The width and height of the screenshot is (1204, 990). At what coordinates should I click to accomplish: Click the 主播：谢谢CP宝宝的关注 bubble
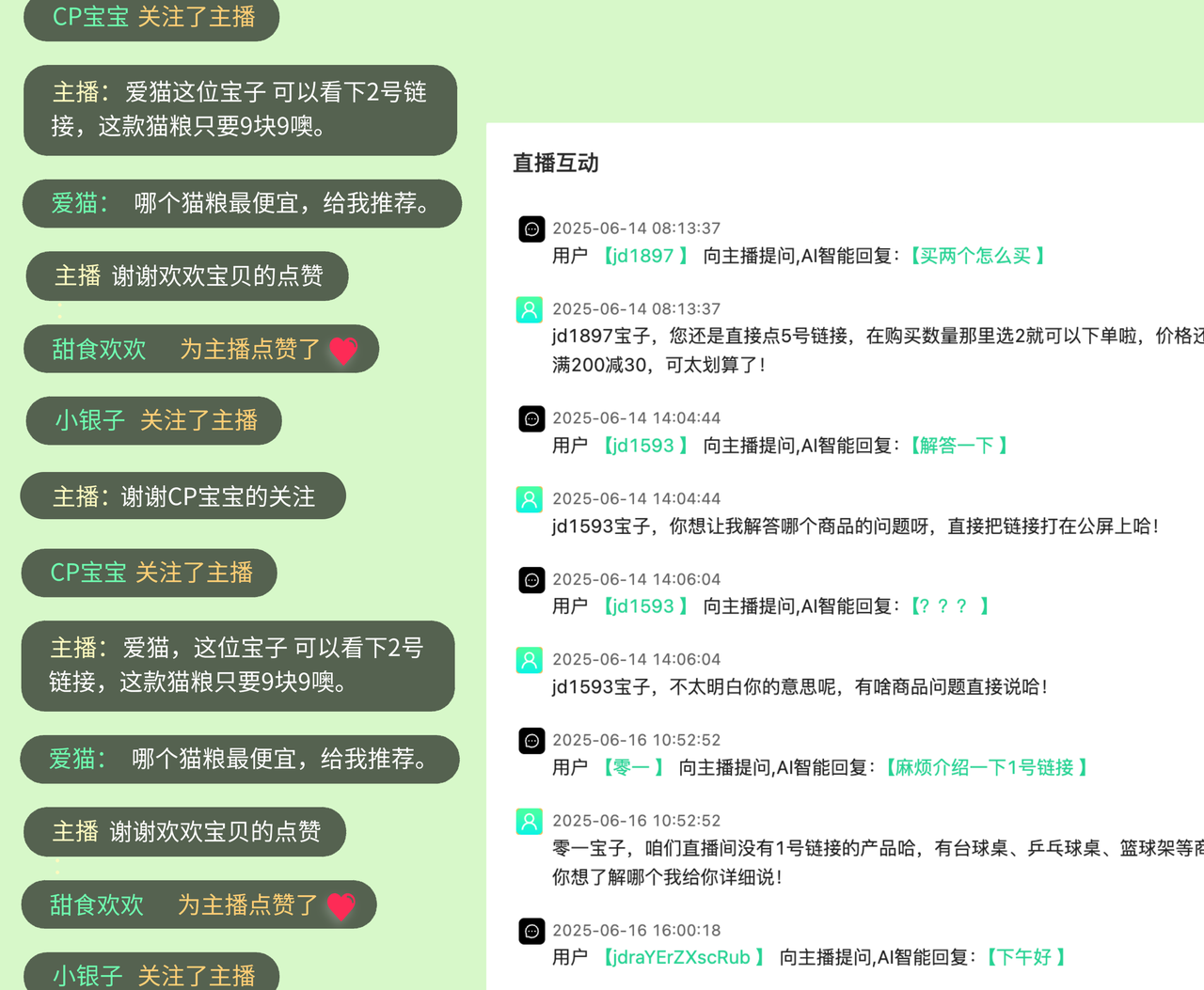click(x=182, y=495)
